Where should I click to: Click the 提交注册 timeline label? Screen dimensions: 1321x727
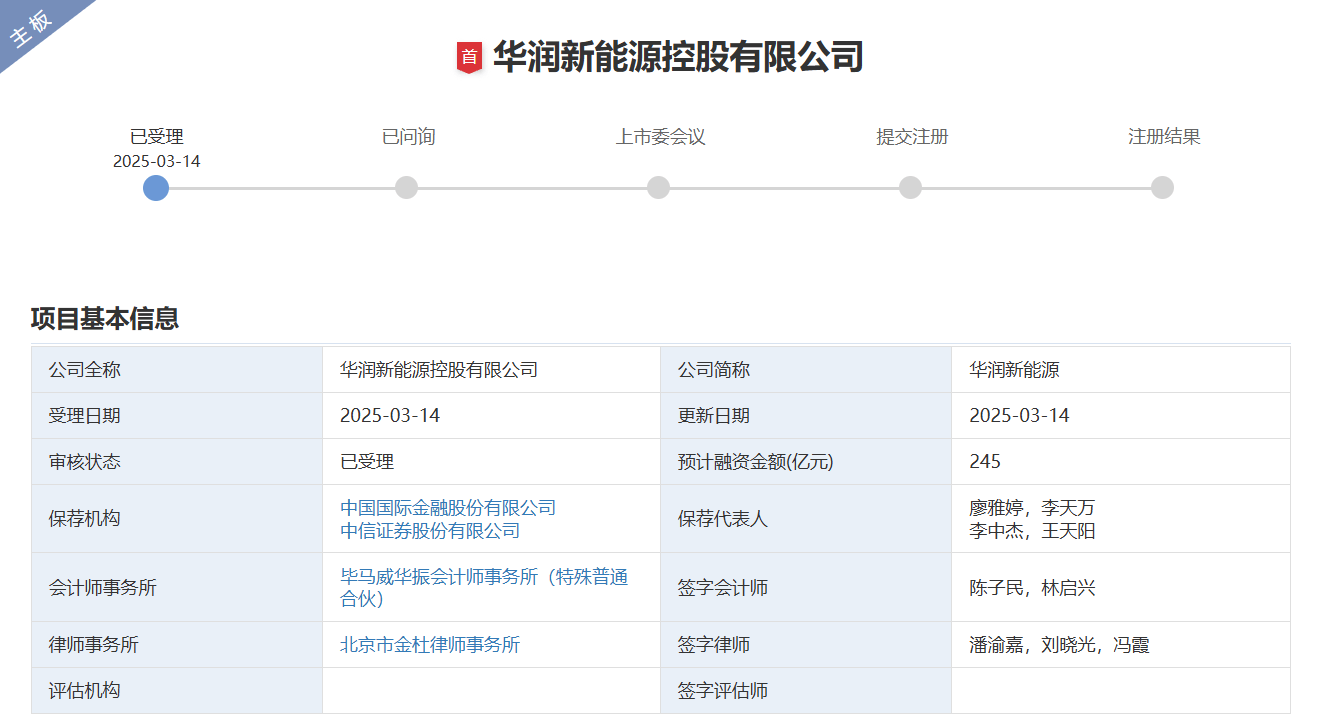coord(912,137)
